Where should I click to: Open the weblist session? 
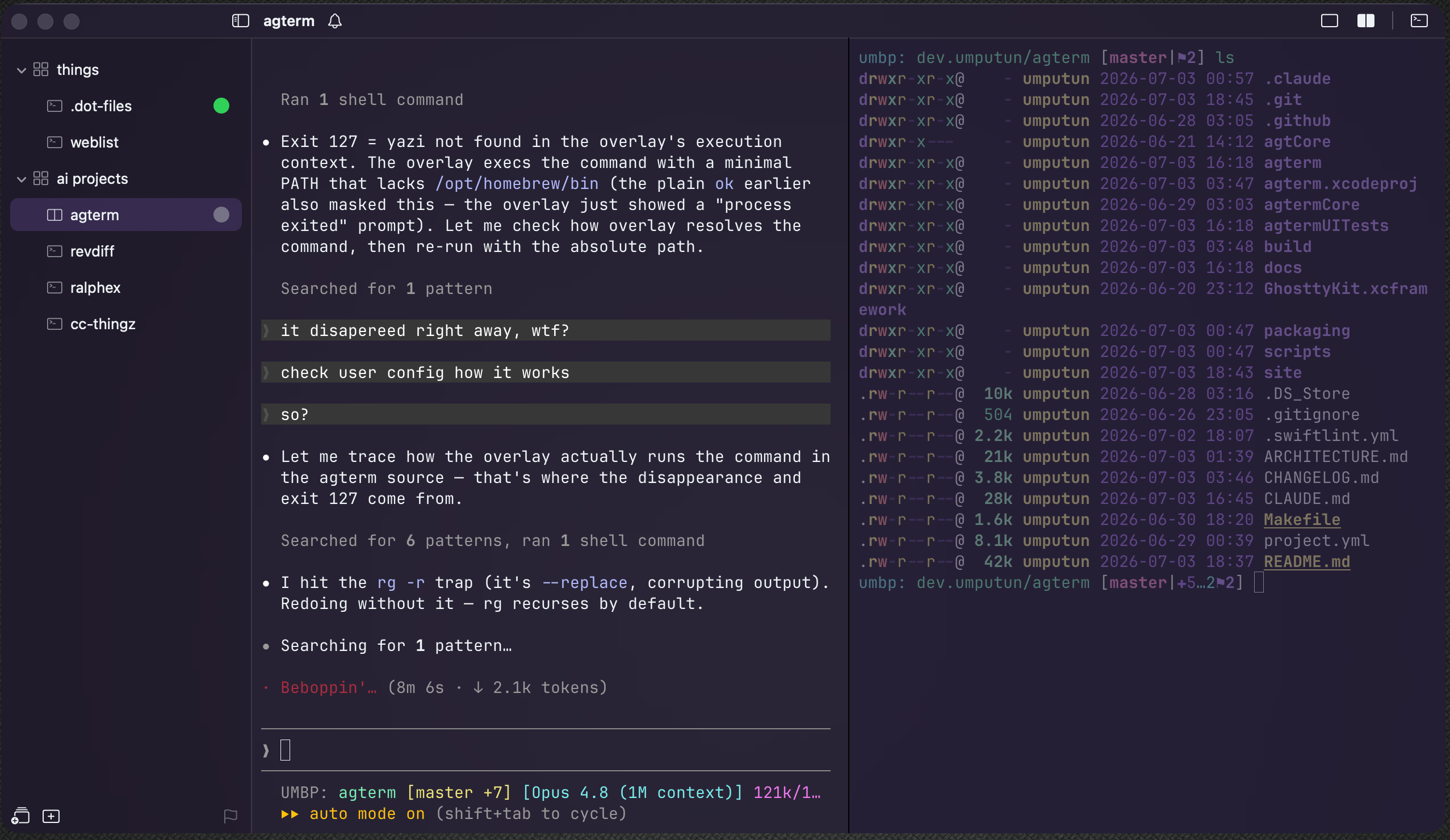(x=126, y=142)
